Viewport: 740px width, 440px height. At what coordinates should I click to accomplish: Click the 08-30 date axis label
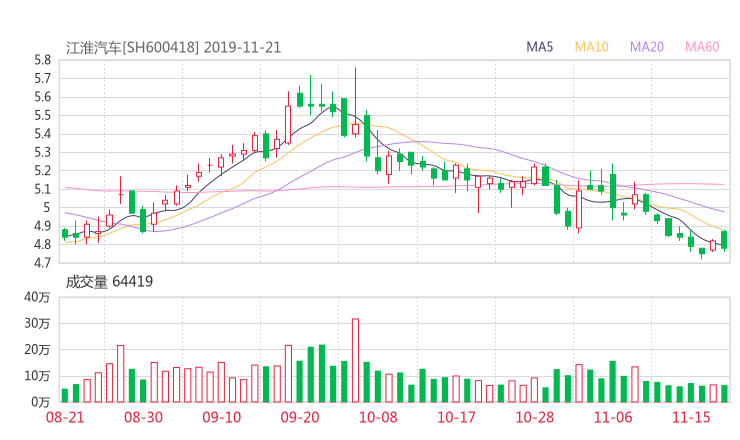pos(143,417)
